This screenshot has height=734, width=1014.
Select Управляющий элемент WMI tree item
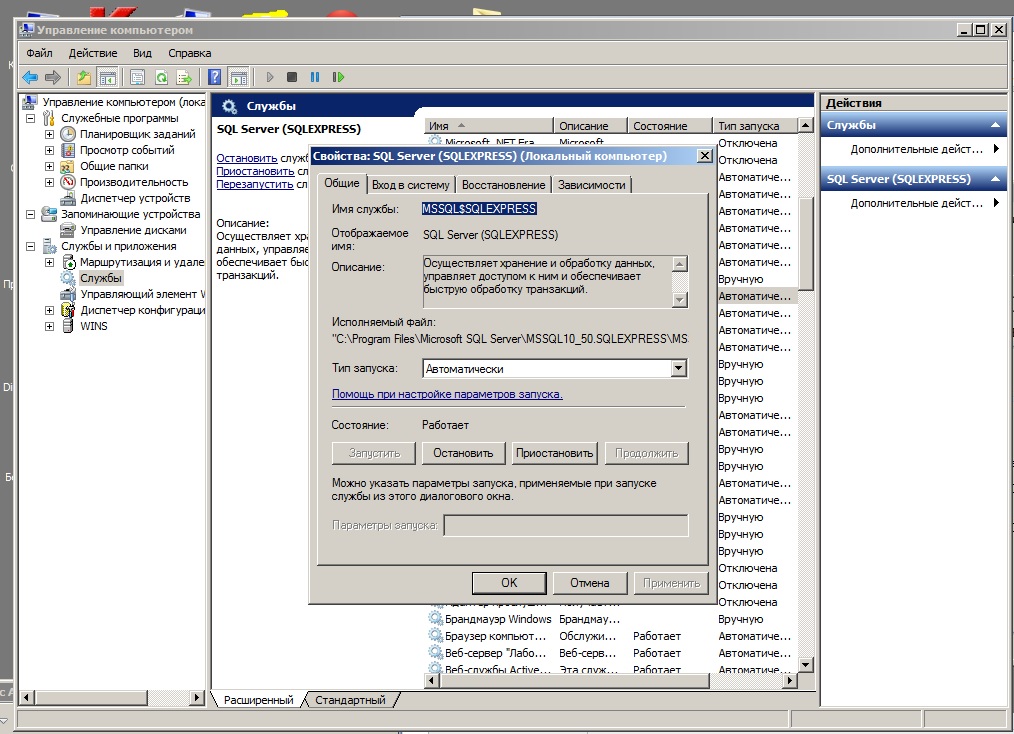(x=142, y=294)
